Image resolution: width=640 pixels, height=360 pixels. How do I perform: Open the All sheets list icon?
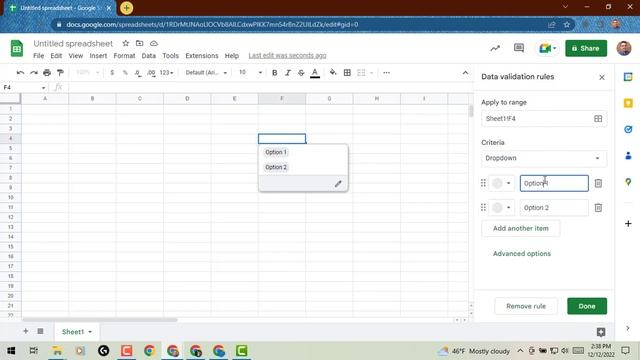click(40, 331)
